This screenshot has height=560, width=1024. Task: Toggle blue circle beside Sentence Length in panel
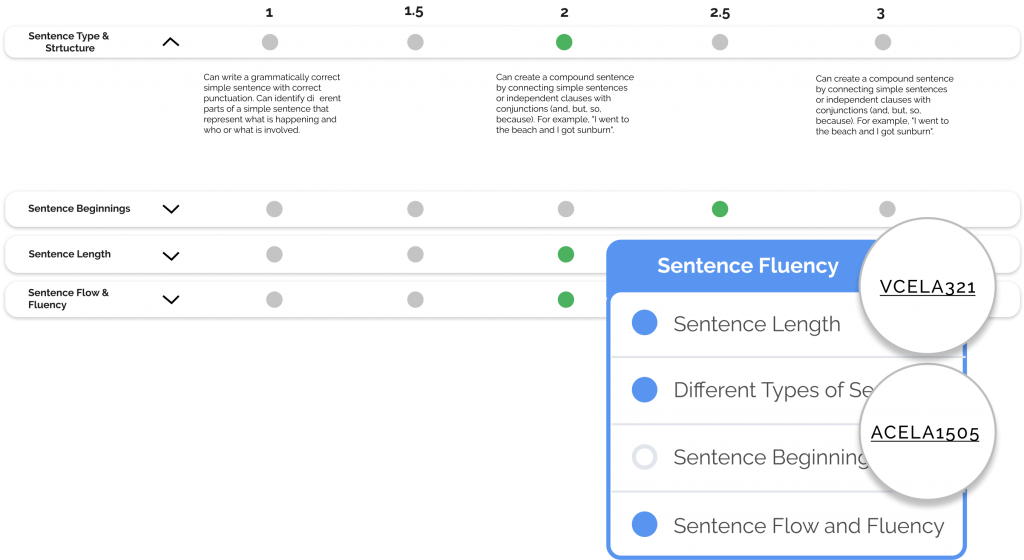click(x=645, y=322)
